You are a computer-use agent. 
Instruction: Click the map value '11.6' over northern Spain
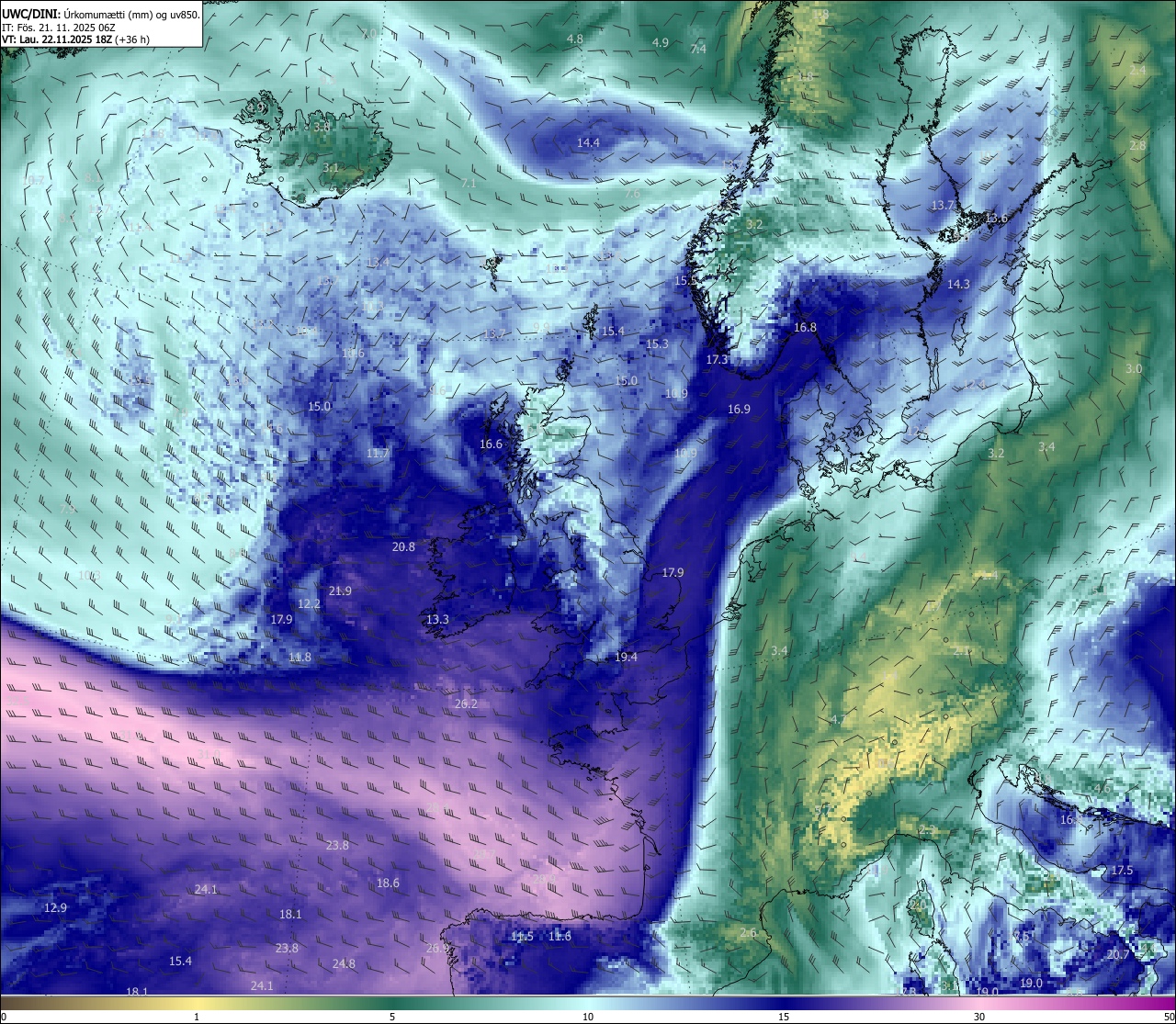560,937
